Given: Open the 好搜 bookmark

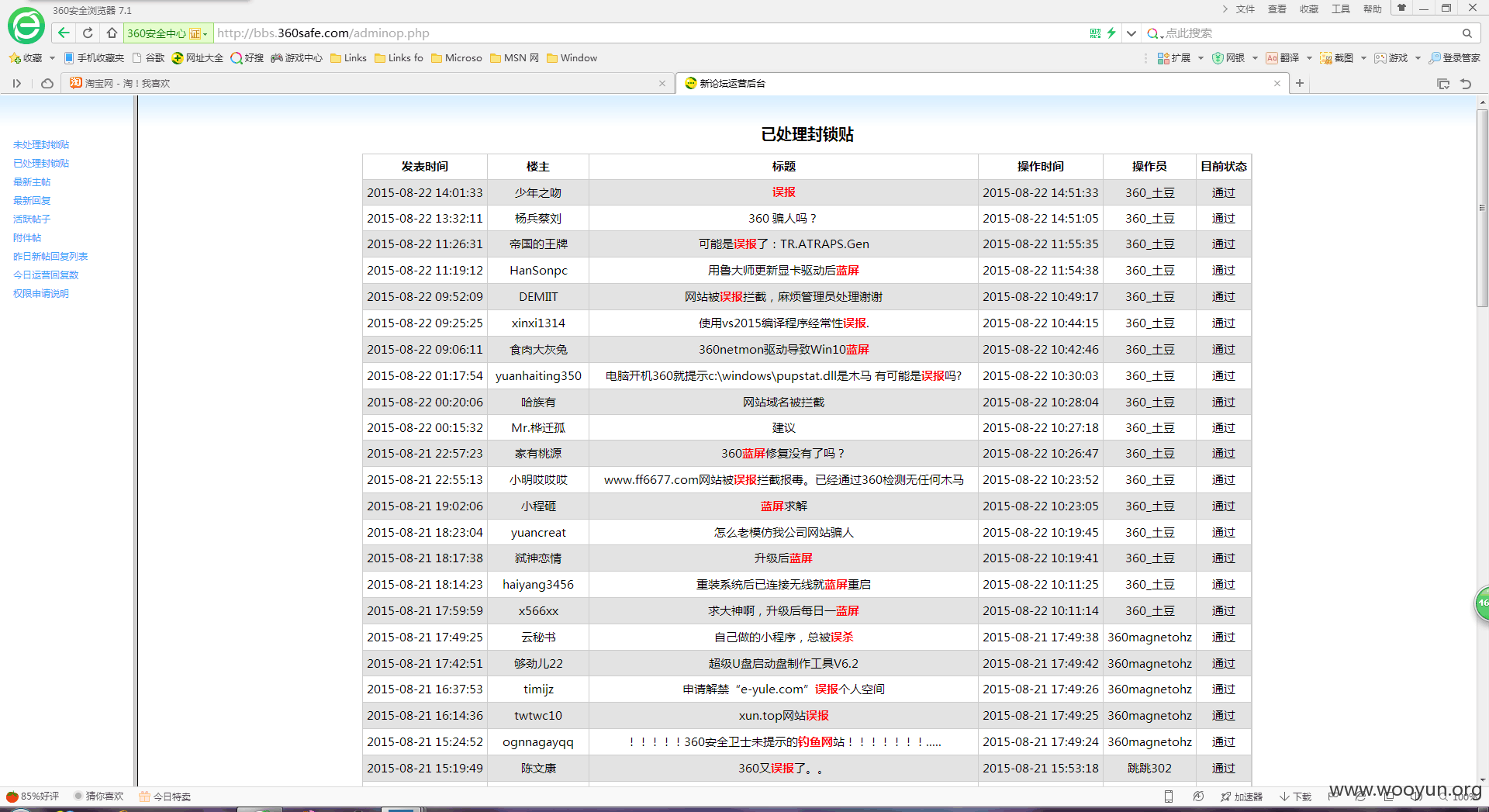Looking at the screenshot, I should coord(247,58).
